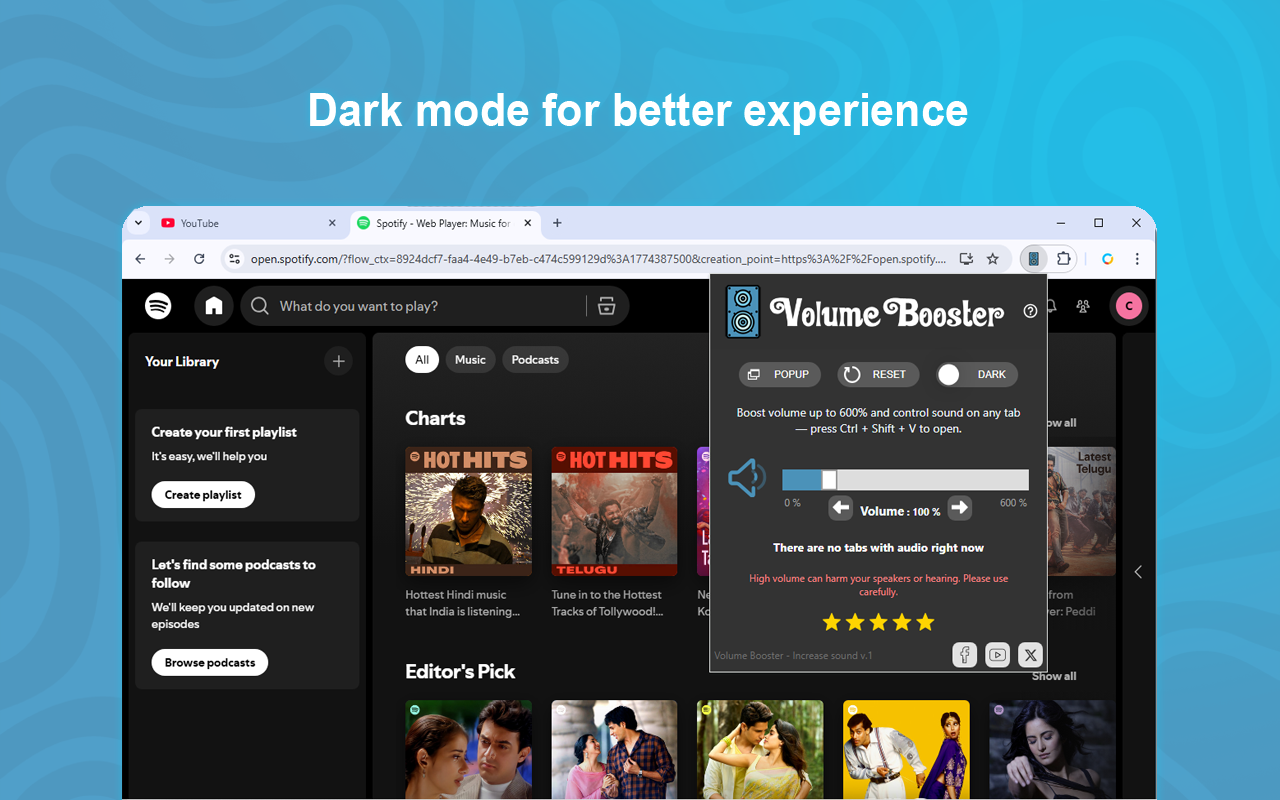
Task: Click the Create playlist button
Action: click(x=203, y=495)
